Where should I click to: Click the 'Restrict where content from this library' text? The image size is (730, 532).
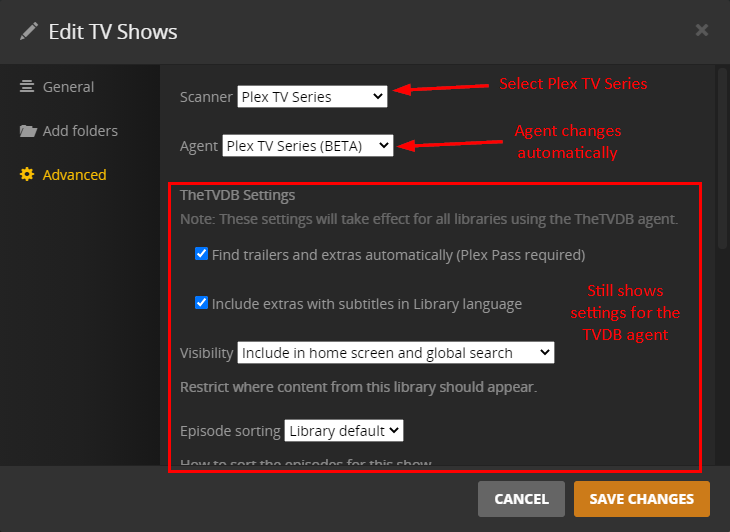(x=358, y=387)
